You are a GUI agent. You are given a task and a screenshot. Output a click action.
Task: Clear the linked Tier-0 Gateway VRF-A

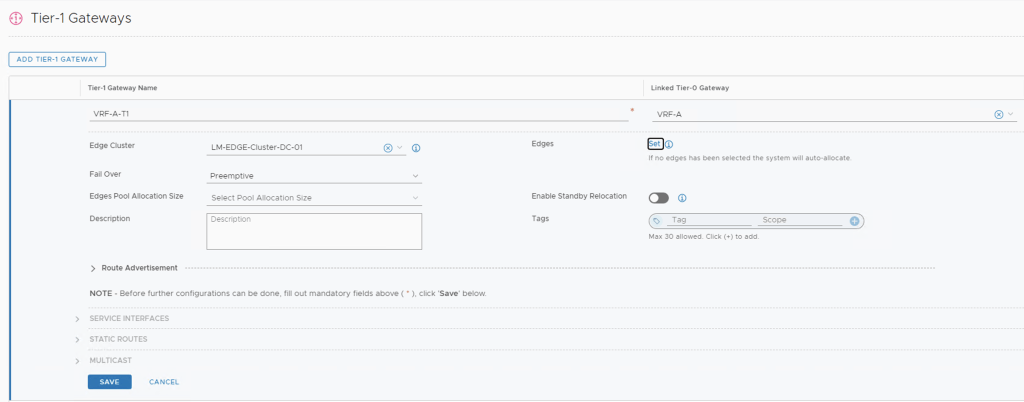pyautogui.click(x=998, y=114)
